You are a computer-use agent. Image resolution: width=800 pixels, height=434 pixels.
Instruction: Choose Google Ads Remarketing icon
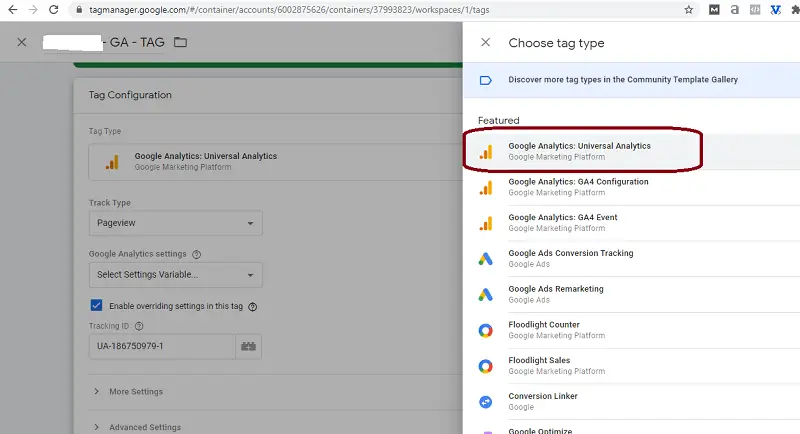[x=486, y=295]
